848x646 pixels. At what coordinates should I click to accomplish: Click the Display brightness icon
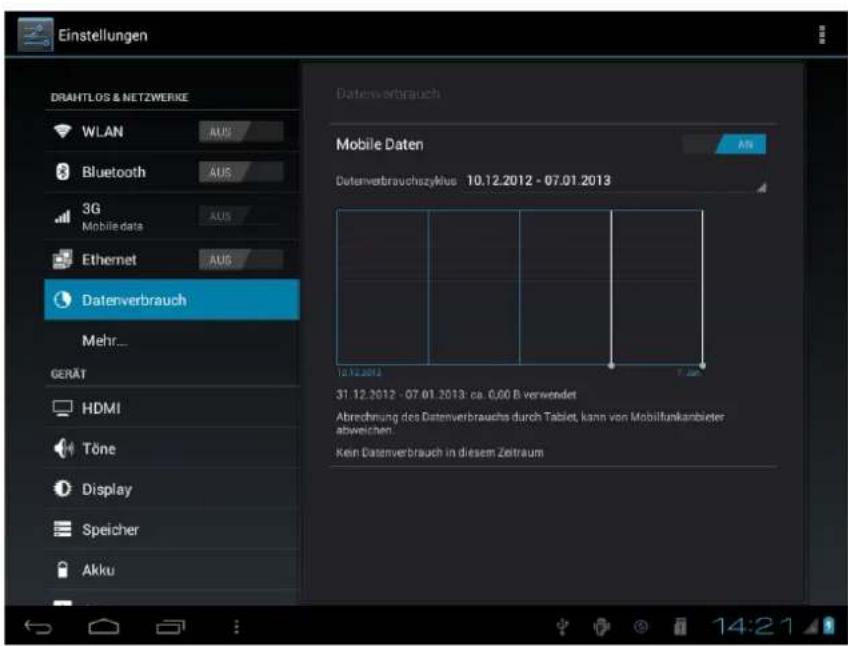[63, 489]
